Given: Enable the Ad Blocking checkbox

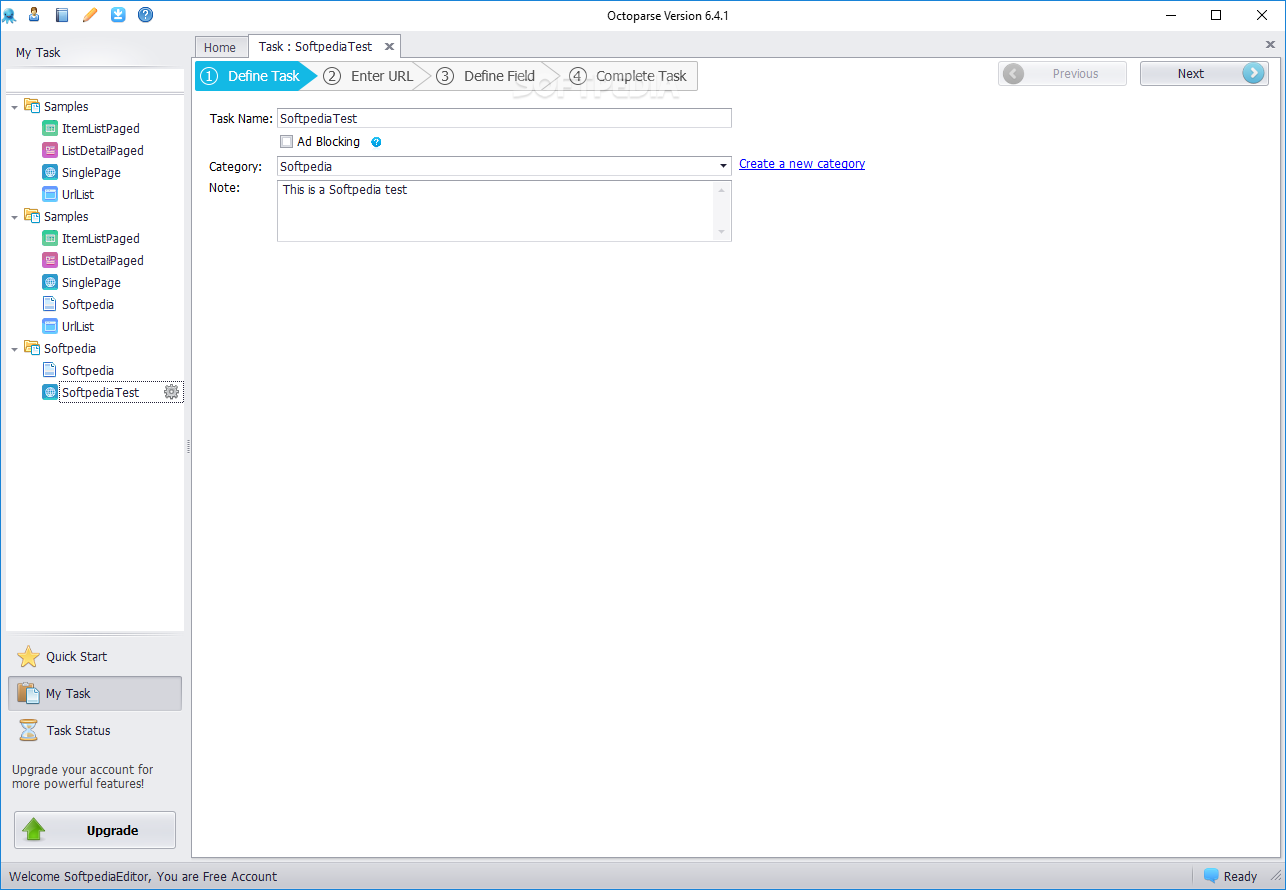Looking at the screenshot, I should pyautogui.click(x=287, y=142).
